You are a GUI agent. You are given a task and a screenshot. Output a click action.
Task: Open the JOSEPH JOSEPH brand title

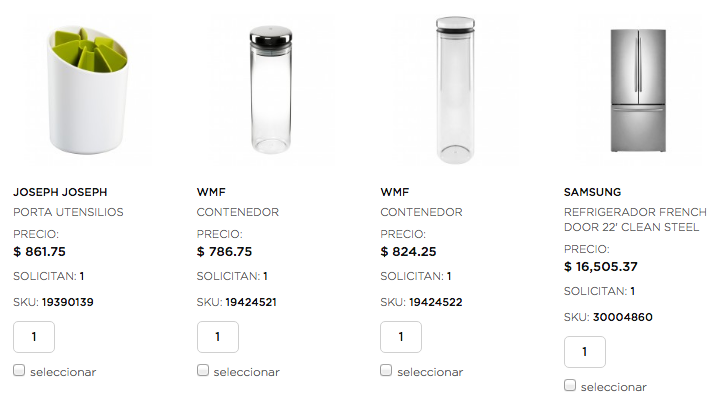pyautogui.click(x=60, y=192)
